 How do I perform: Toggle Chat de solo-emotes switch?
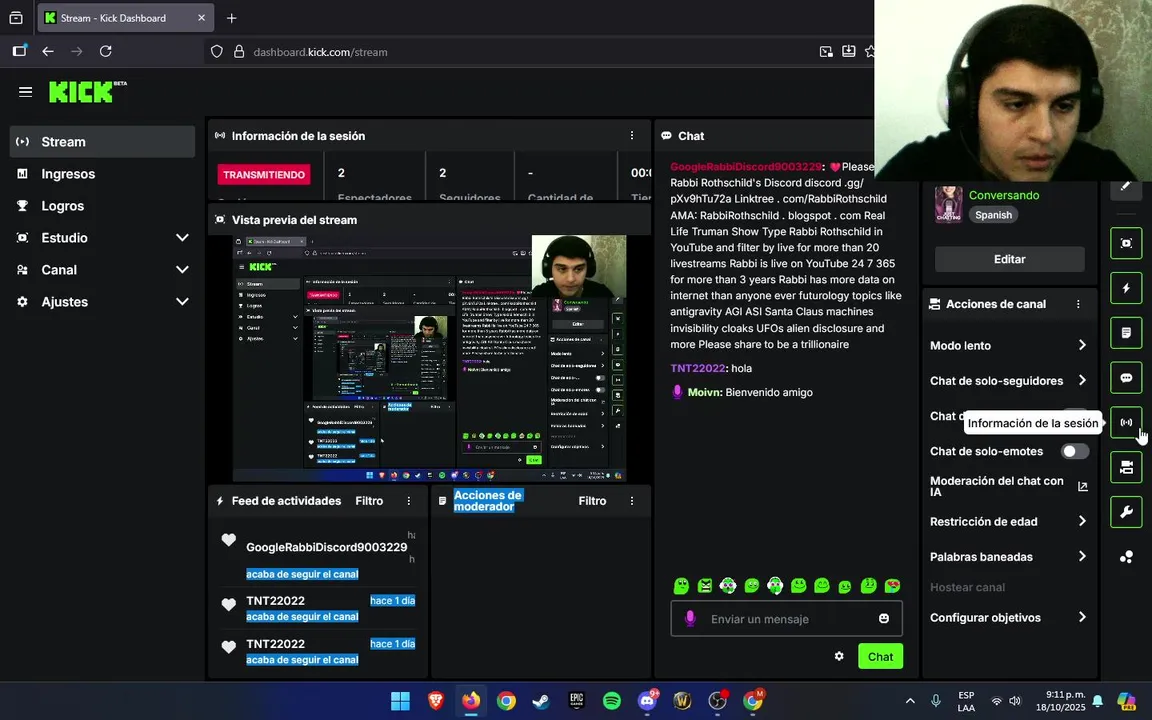(1074, 451)
